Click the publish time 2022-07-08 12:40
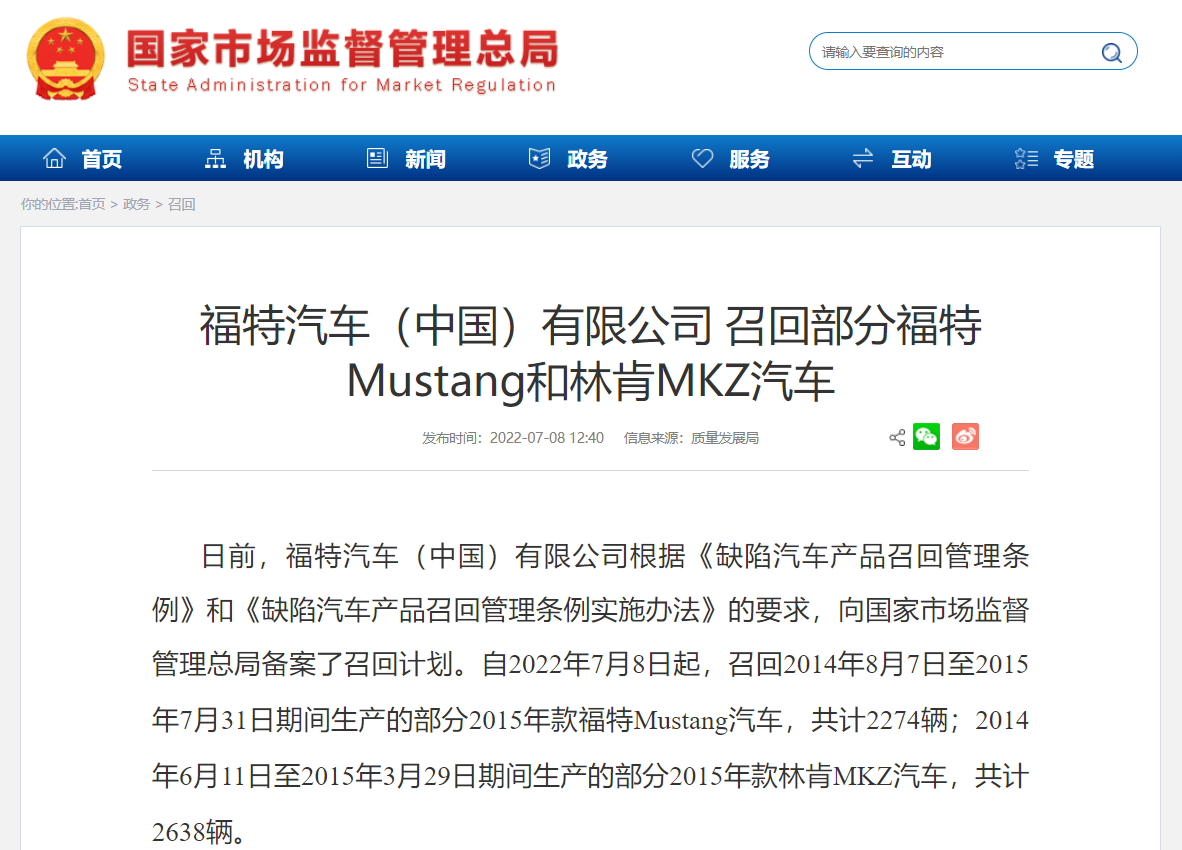 (x=547, y=438)
